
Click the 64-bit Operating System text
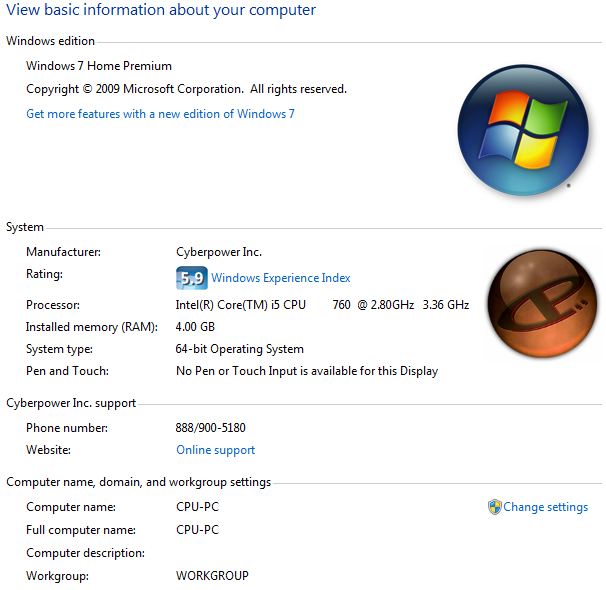240,349
